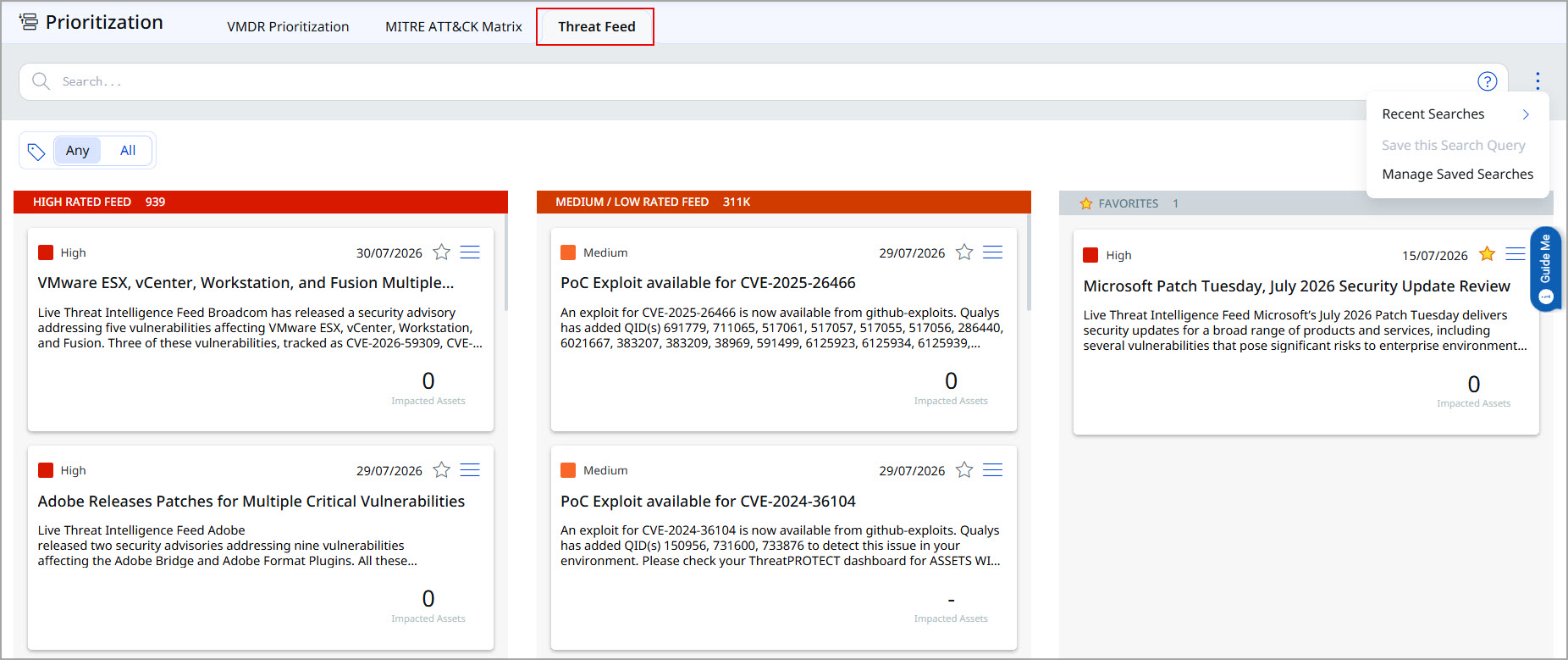Screen dimensions: 1568x660
Task: Click the help question mark icon
Action: click(1487, 81)
